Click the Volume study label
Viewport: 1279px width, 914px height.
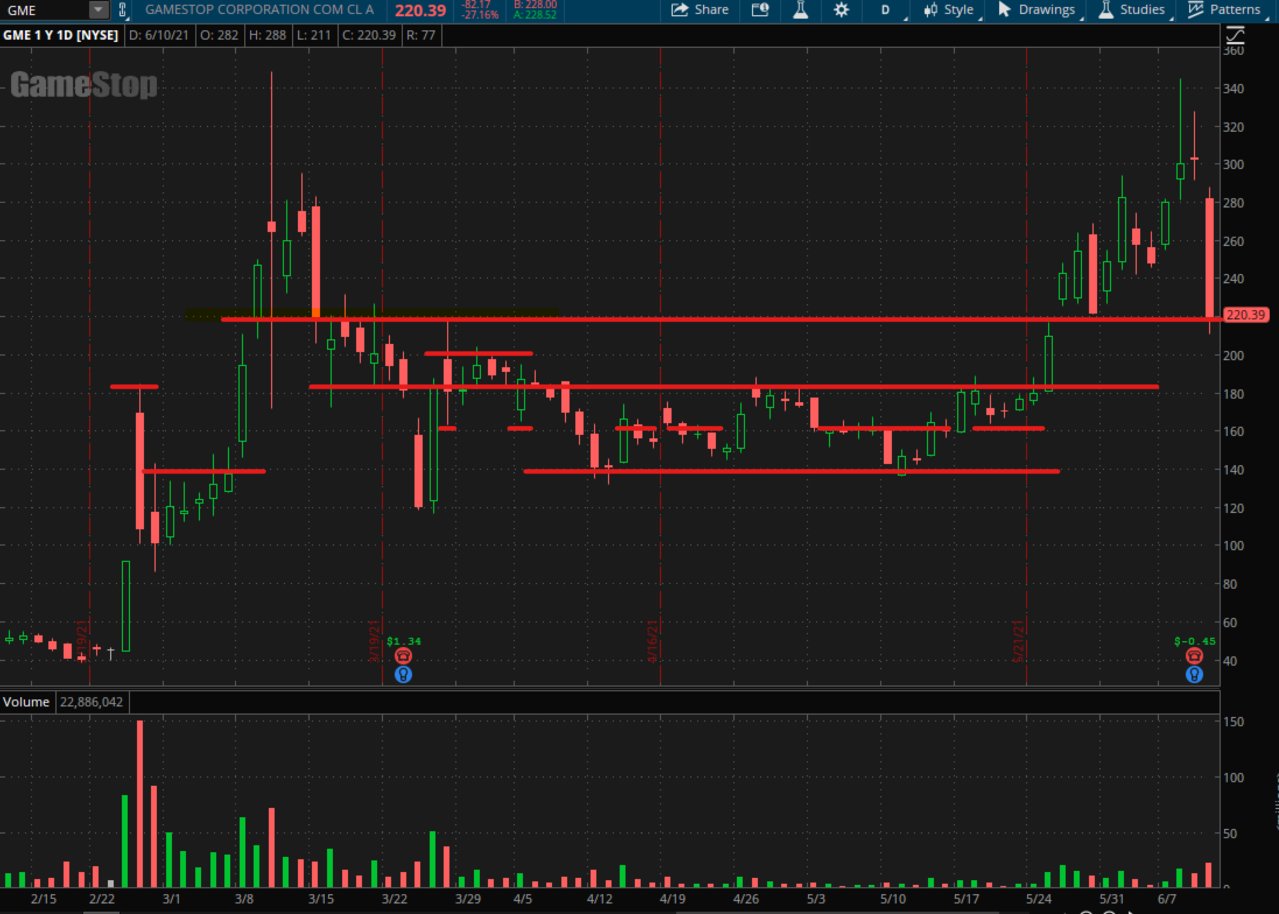tap(26, 702)
